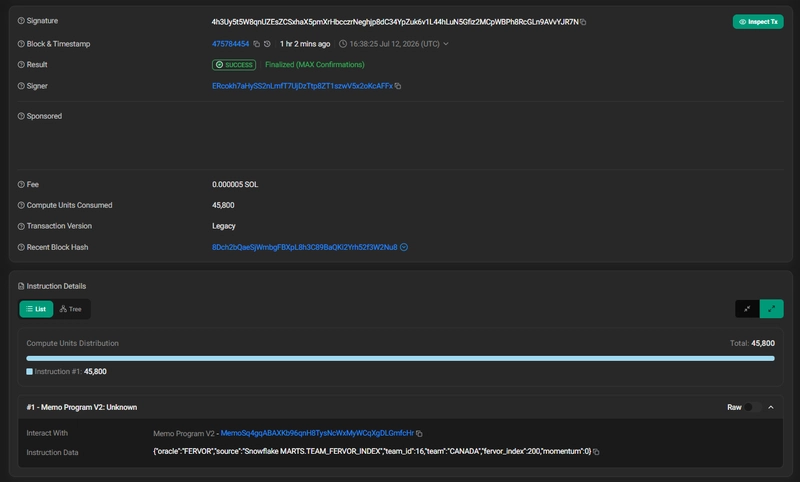Toggle the Raw switch on instruction #1
The width and height of the screenshot is (800, 482).
752,407
